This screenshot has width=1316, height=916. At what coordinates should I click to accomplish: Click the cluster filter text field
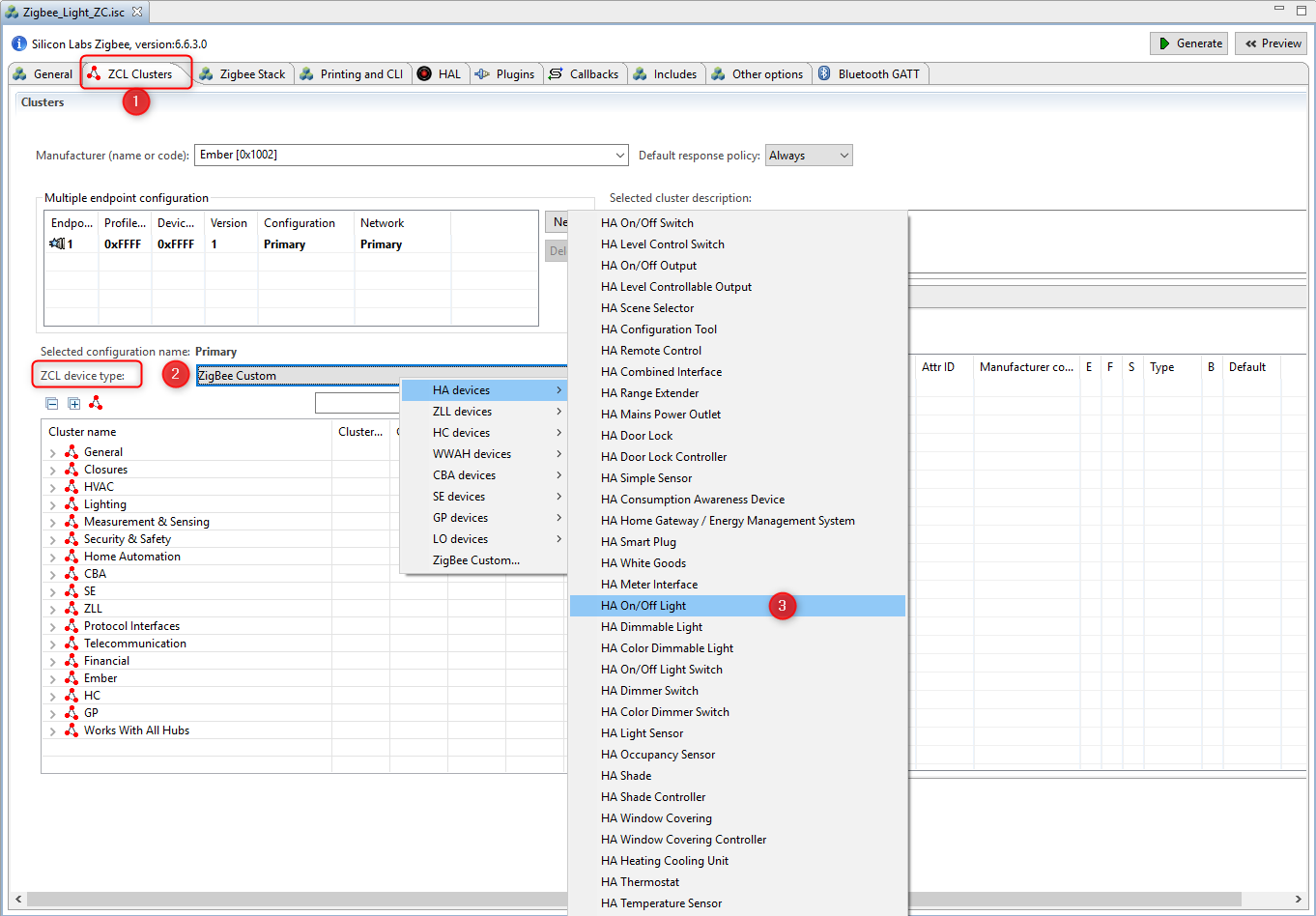point(358,403)
